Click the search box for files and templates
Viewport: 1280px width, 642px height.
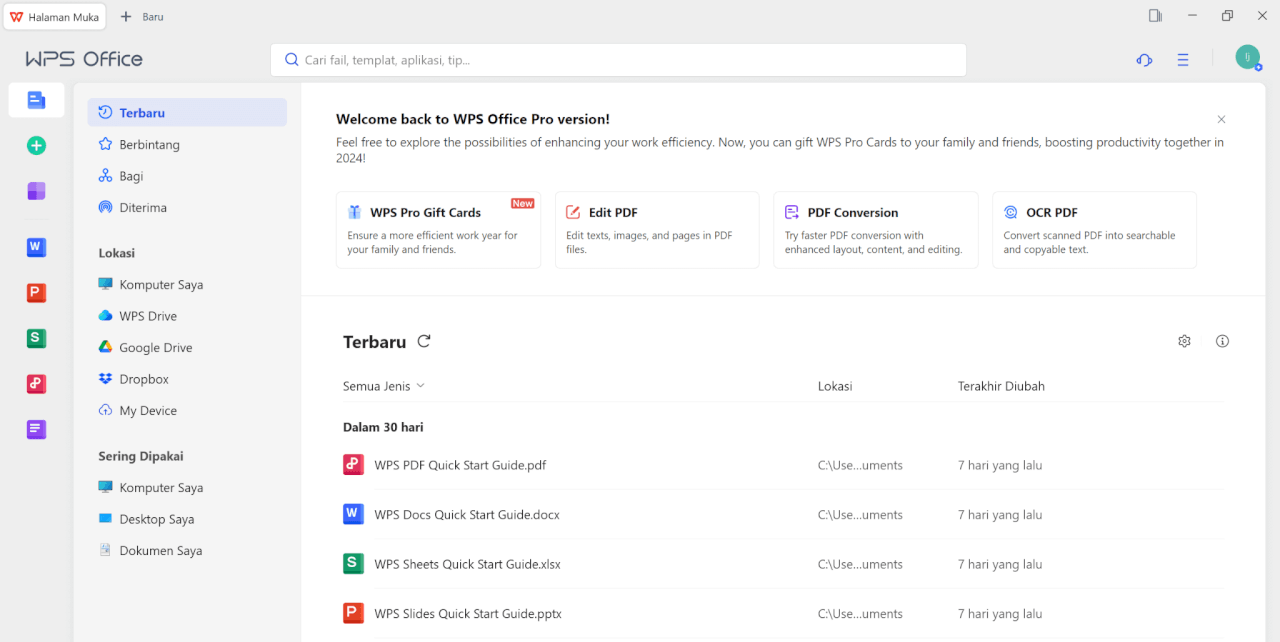618,60
